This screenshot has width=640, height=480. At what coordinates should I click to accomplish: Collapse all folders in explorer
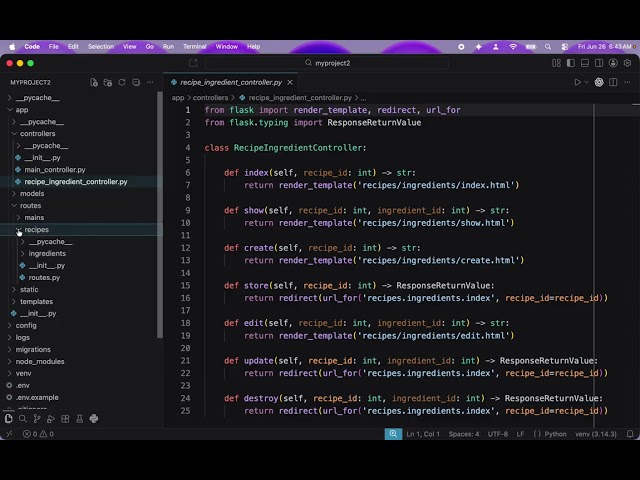[x=136, y=82]
